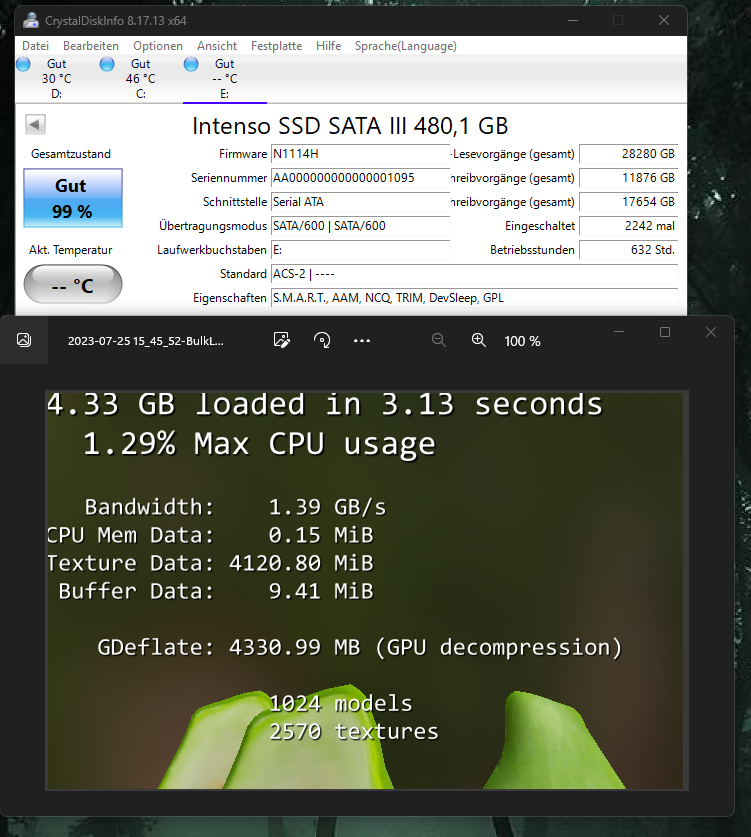Click the Seriennummer field value
The height and width of the screenshot is (837, 751).
(361, 178)
